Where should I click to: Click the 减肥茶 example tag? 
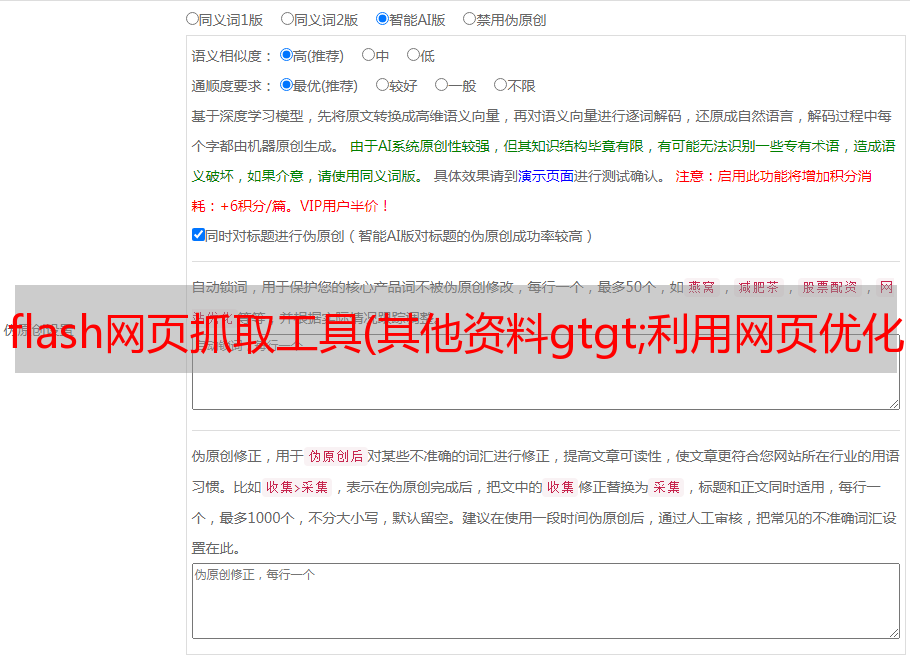pos(759,287)
